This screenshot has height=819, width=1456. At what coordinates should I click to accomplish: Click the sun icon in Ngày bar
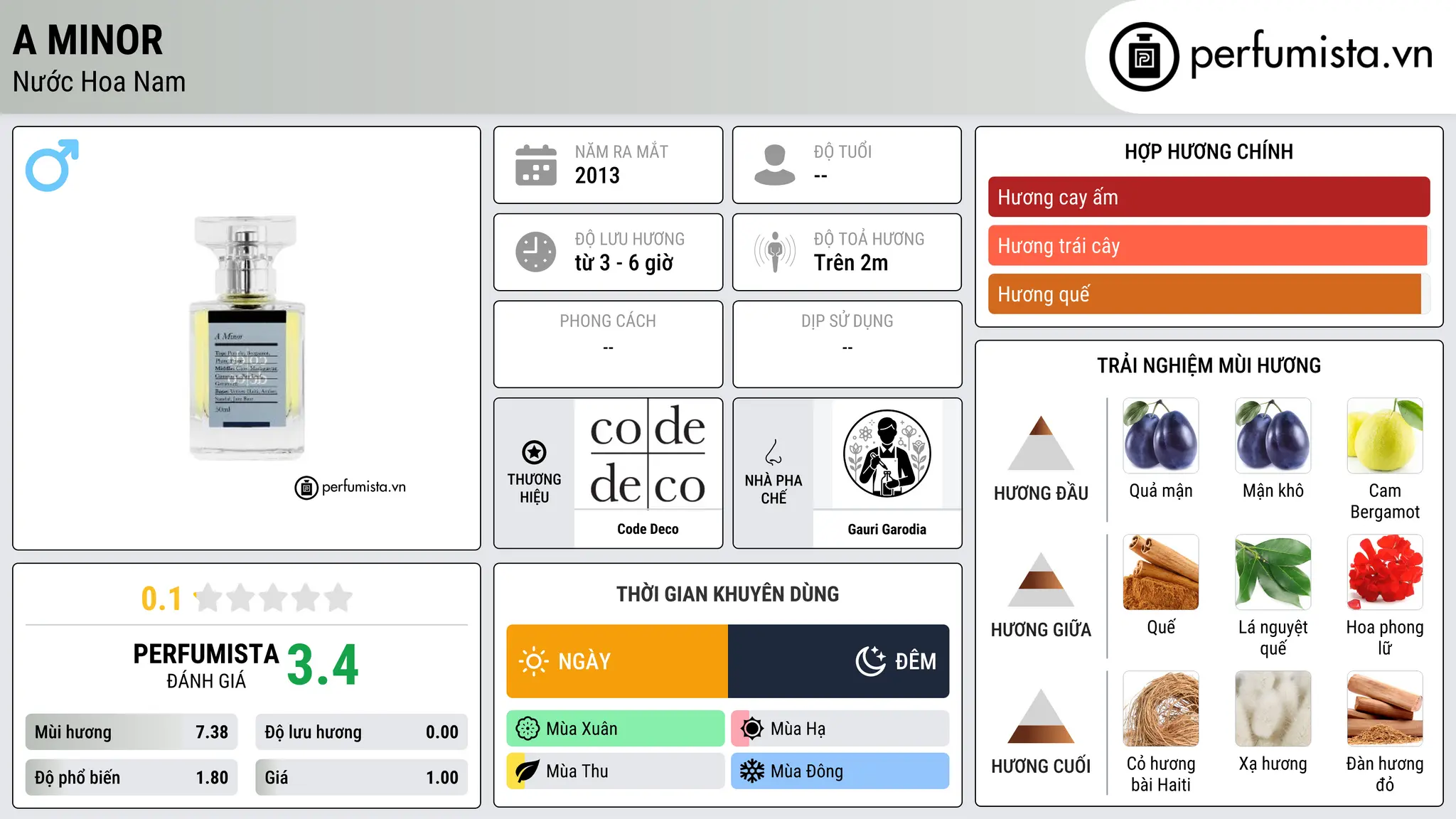click(533, 661)
